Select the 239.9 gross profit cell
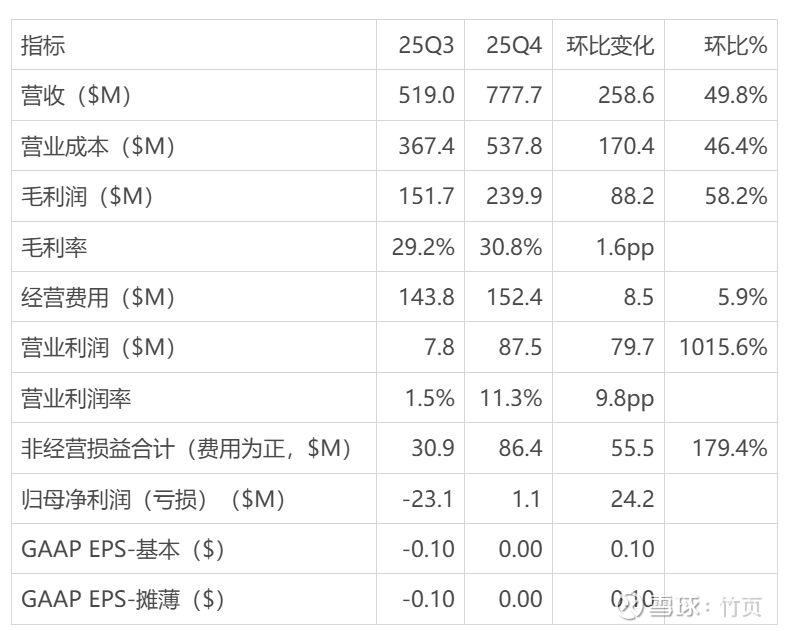The height and width of the screenshot is (631, 785). point(513,196)
